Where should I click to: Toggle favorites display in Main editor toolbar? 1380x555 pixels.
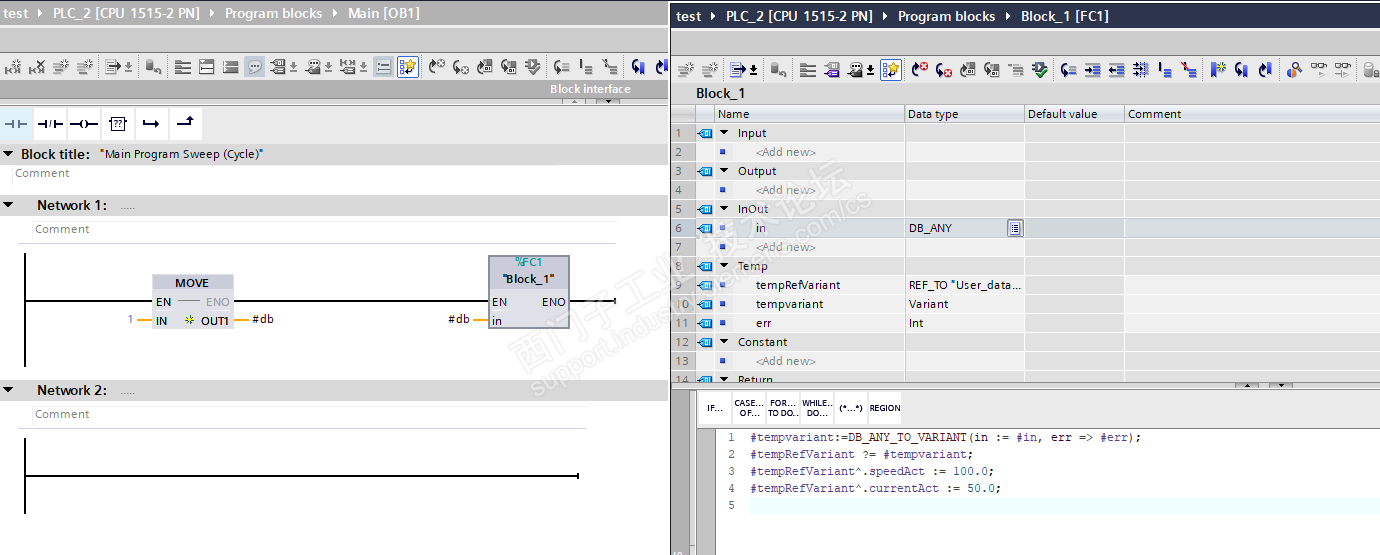[408, 67]
